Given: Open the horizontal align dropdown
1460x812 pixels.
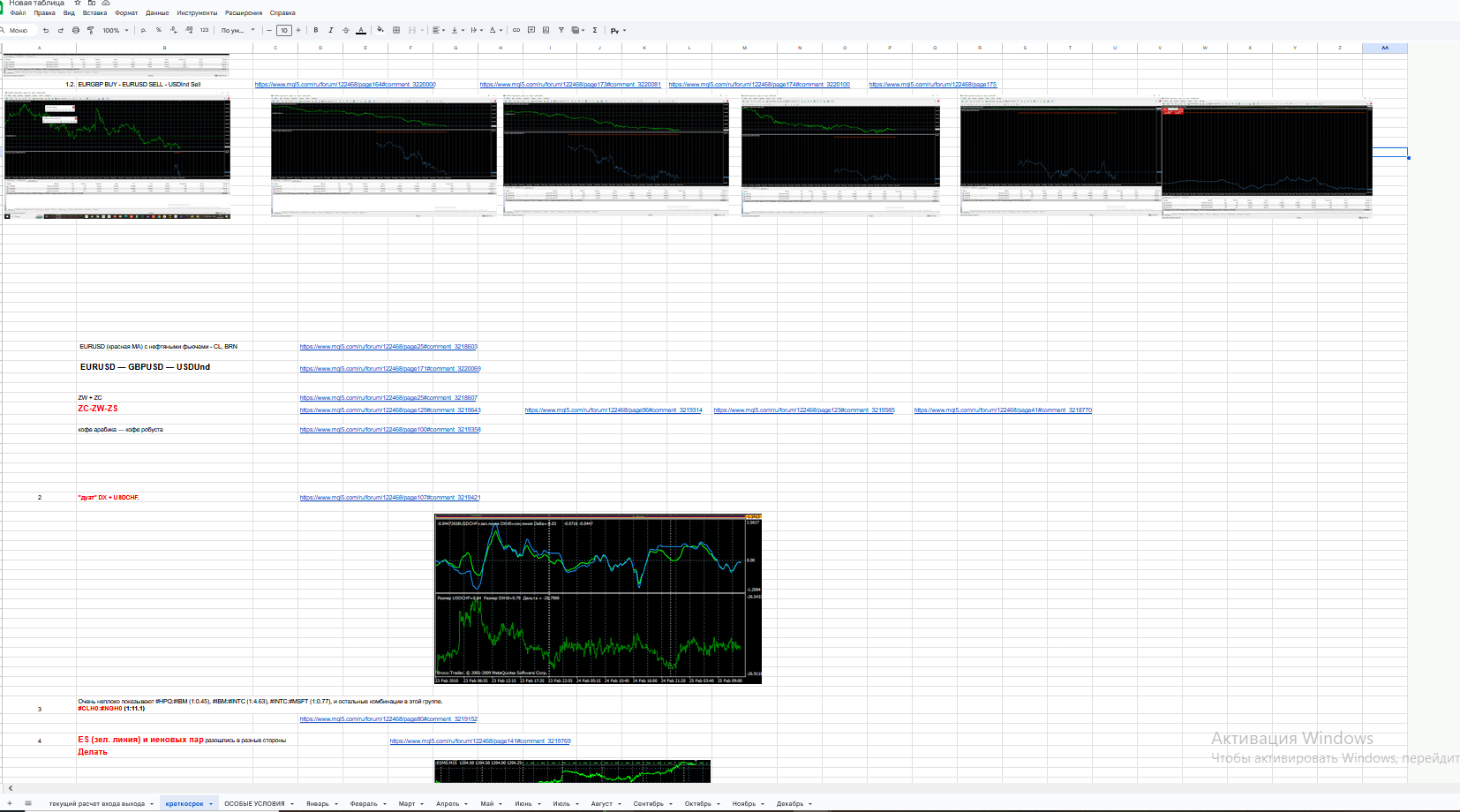Looking at the screenshot, I should click(439, 30).
